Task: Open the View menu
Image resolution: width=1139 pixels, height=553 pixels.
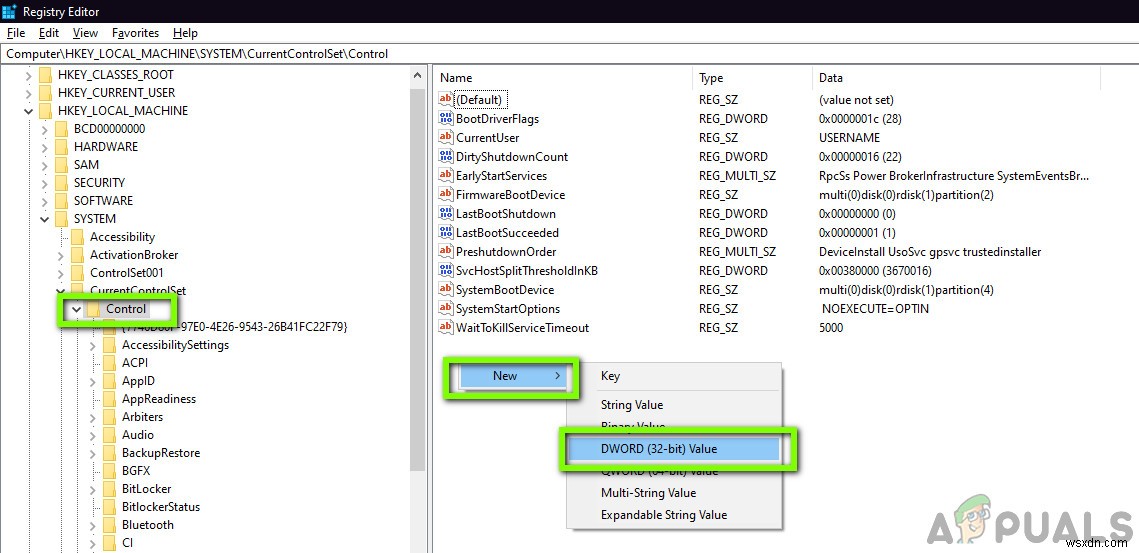Action: (x=85, y=33)
